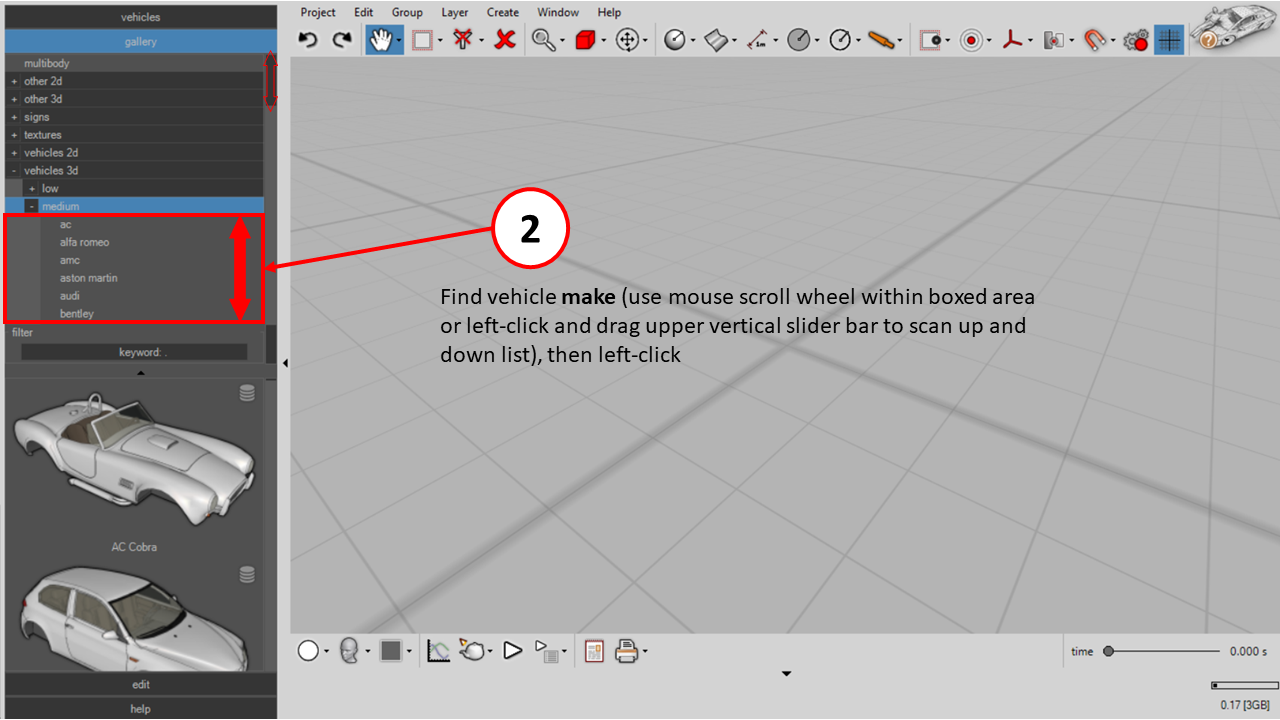Viewport: 1280px width, 720px height.
Task: Open the Edit menu
Action: 363,12
